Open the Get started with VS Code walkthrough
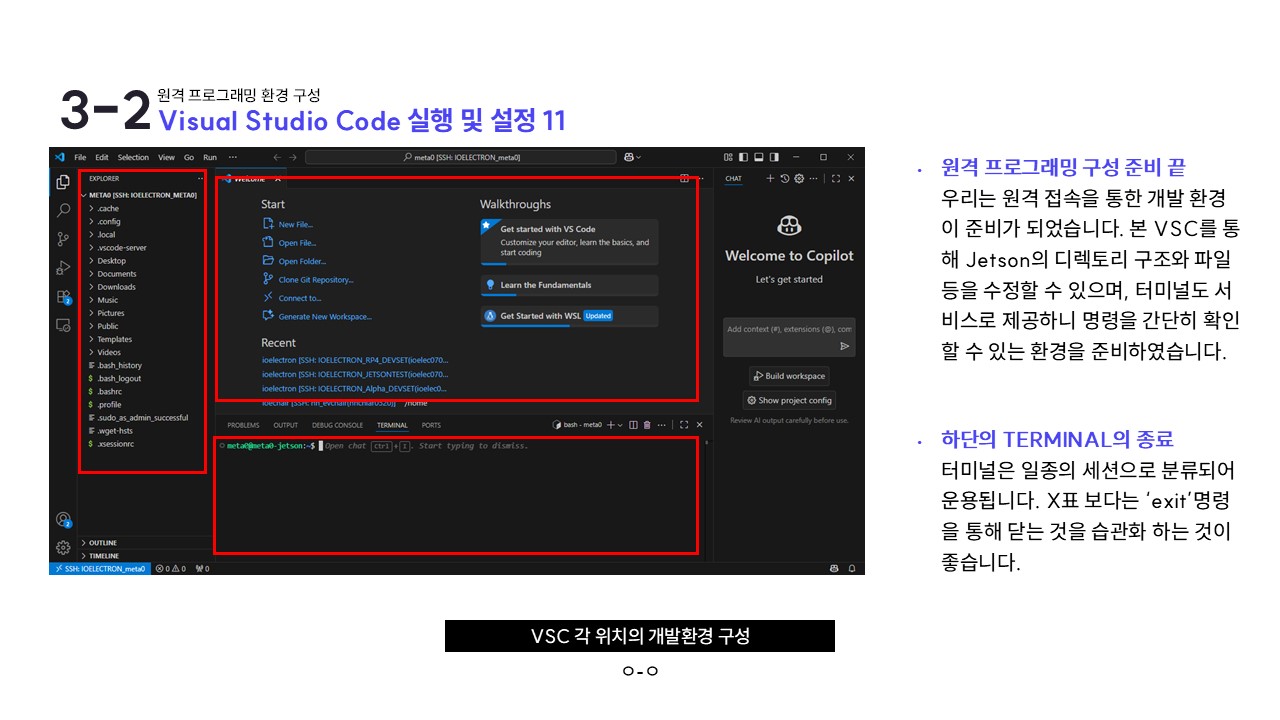The image size is (1280, 720). (x=570, y=242)
